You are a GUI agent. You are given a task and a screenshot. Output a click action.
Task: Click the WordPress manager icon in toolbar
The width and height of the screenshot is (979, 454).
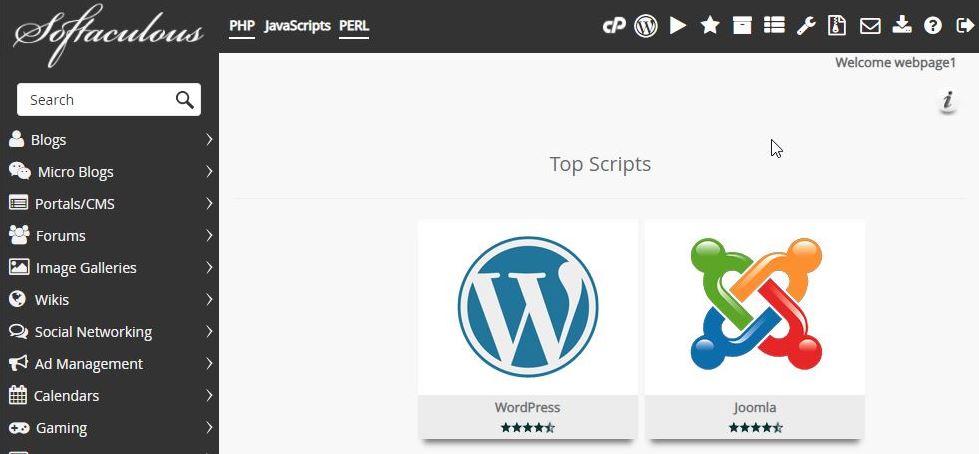point(646,26)
